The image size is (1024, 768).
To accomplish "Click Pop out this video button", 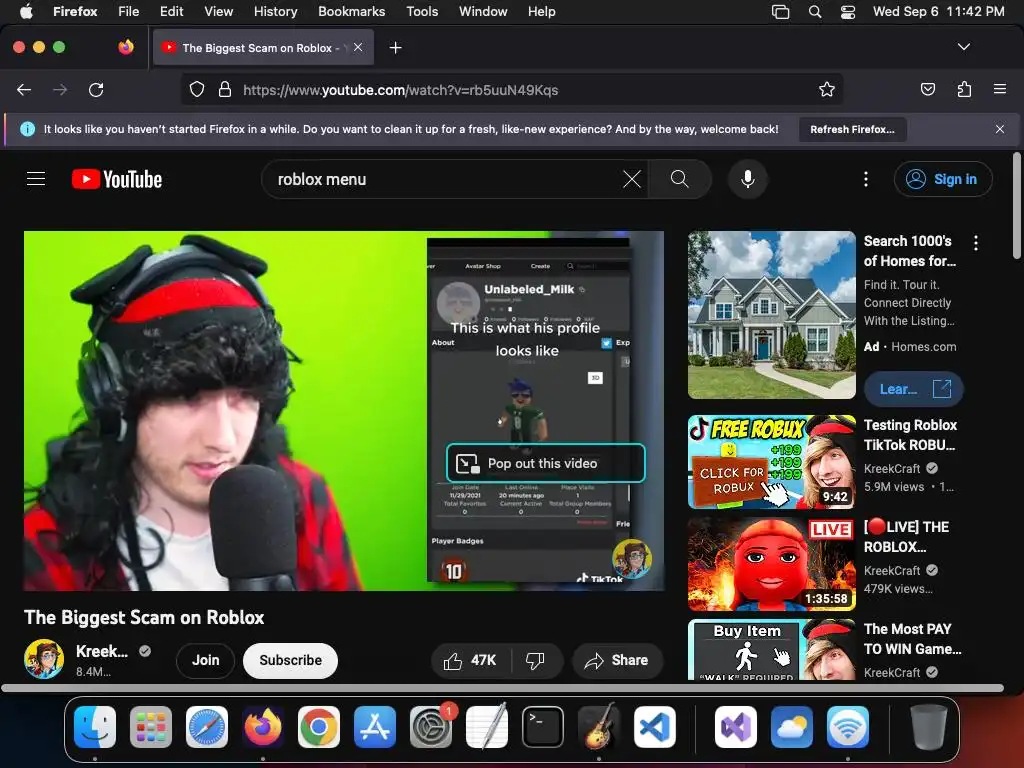I will [x=545, y=463].
